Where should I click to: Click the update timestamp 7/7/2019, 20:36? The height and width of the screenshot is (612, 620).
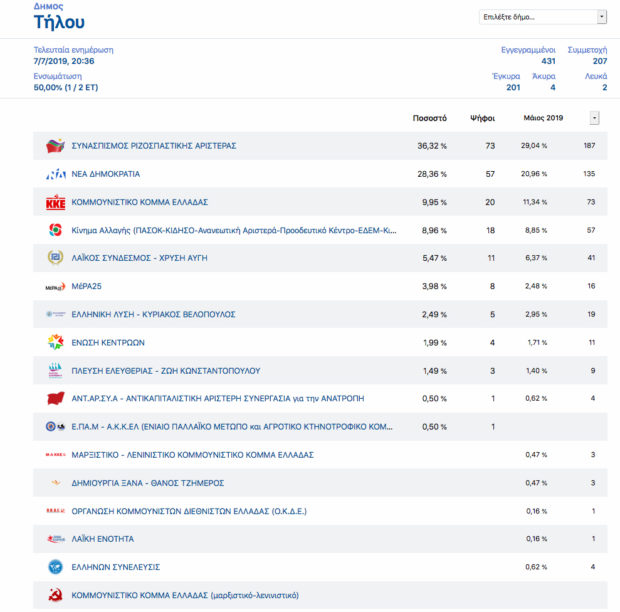click(64, 61)
